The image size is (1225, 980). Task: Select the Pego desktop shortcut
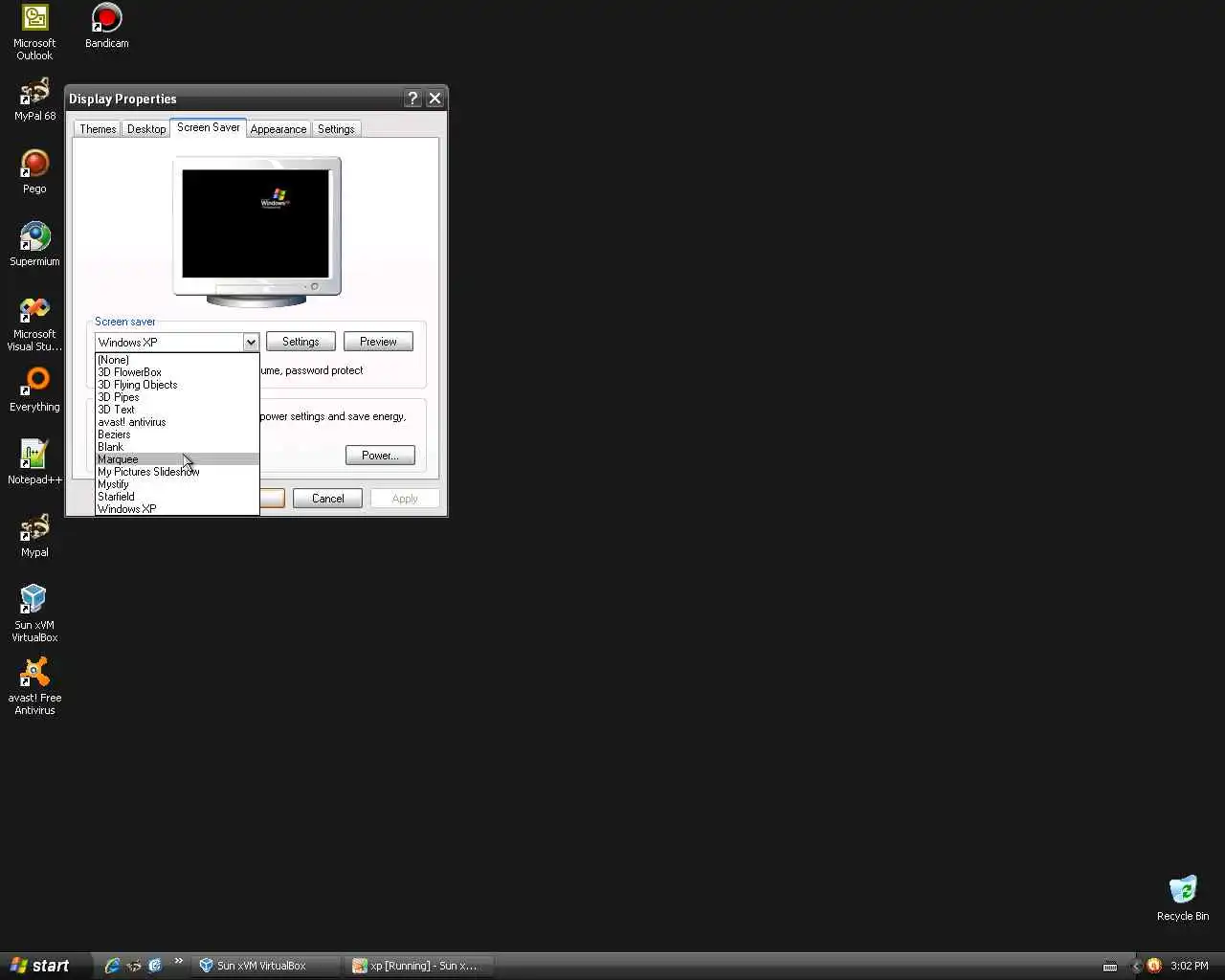click(x=34, y=172)
